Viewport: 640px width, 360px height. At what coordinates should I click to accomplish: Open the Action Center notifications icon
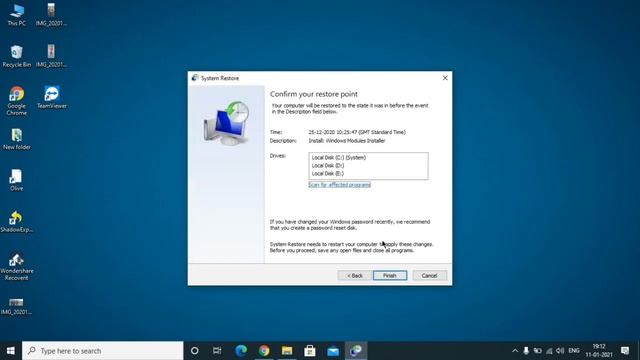[625, 351]
